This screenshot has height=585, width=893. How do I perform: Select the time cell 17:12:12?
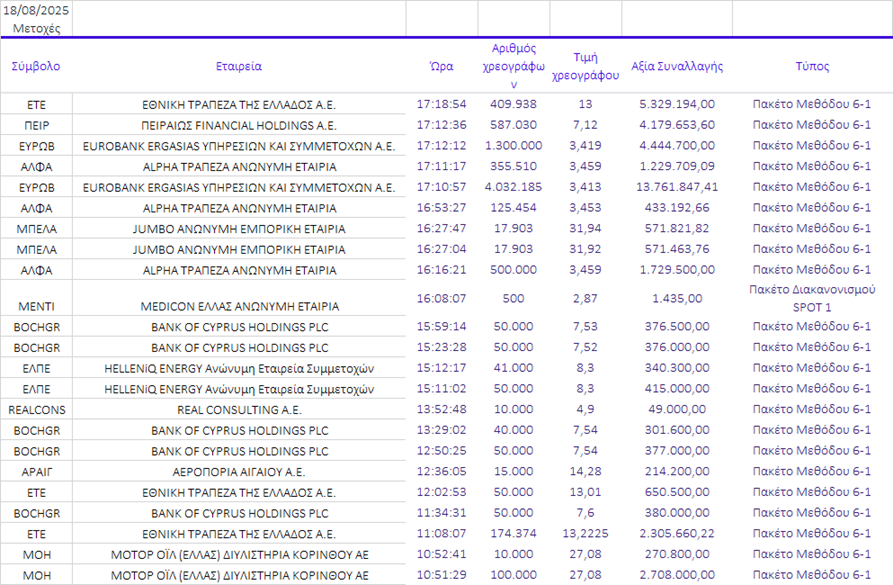point(441,145)
